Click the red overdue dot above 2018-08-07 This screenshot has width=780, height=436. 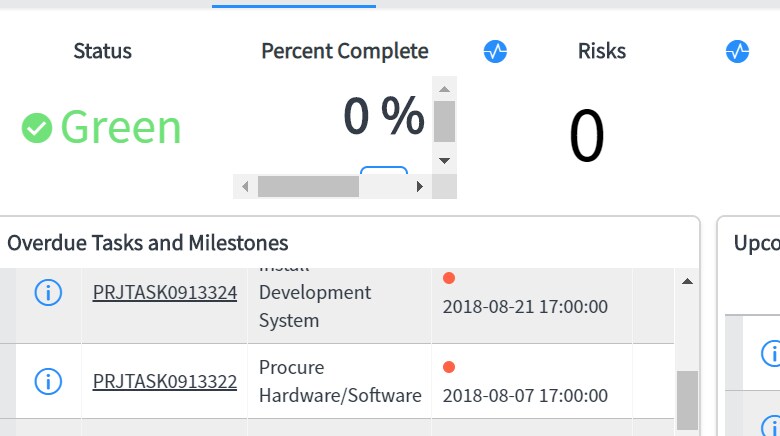(x=449, y=367)
